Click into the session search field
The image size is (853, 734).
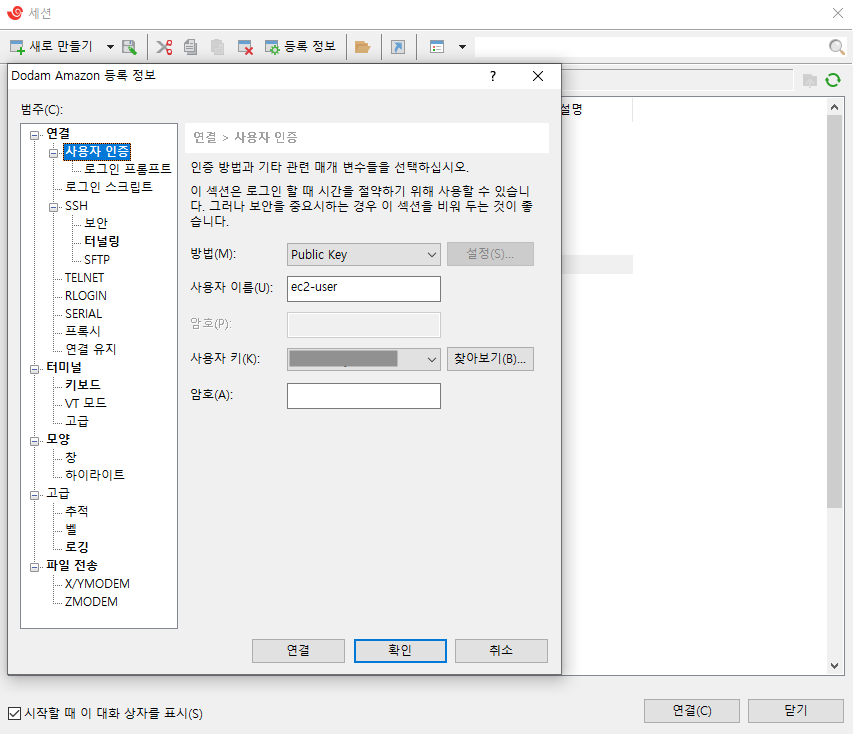[x=651, y=47]
